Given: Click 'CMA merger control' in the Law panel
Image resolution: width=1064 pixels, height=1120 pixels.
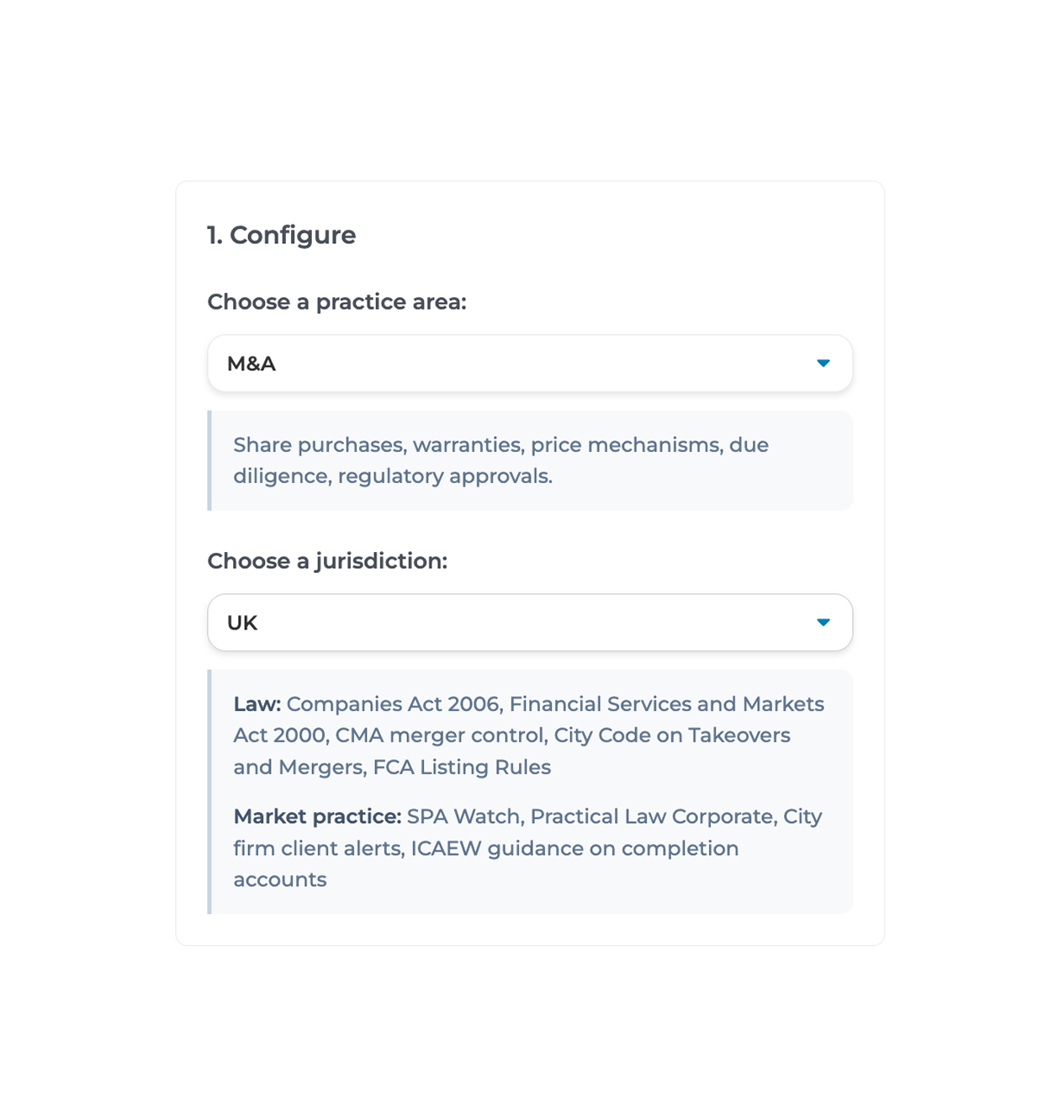Looking at the screenshot, I should point(440,735).
